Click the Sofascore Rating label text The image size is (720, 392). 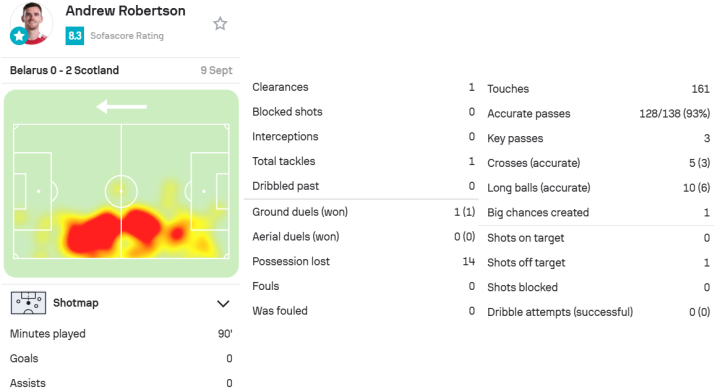coord(127,36)
